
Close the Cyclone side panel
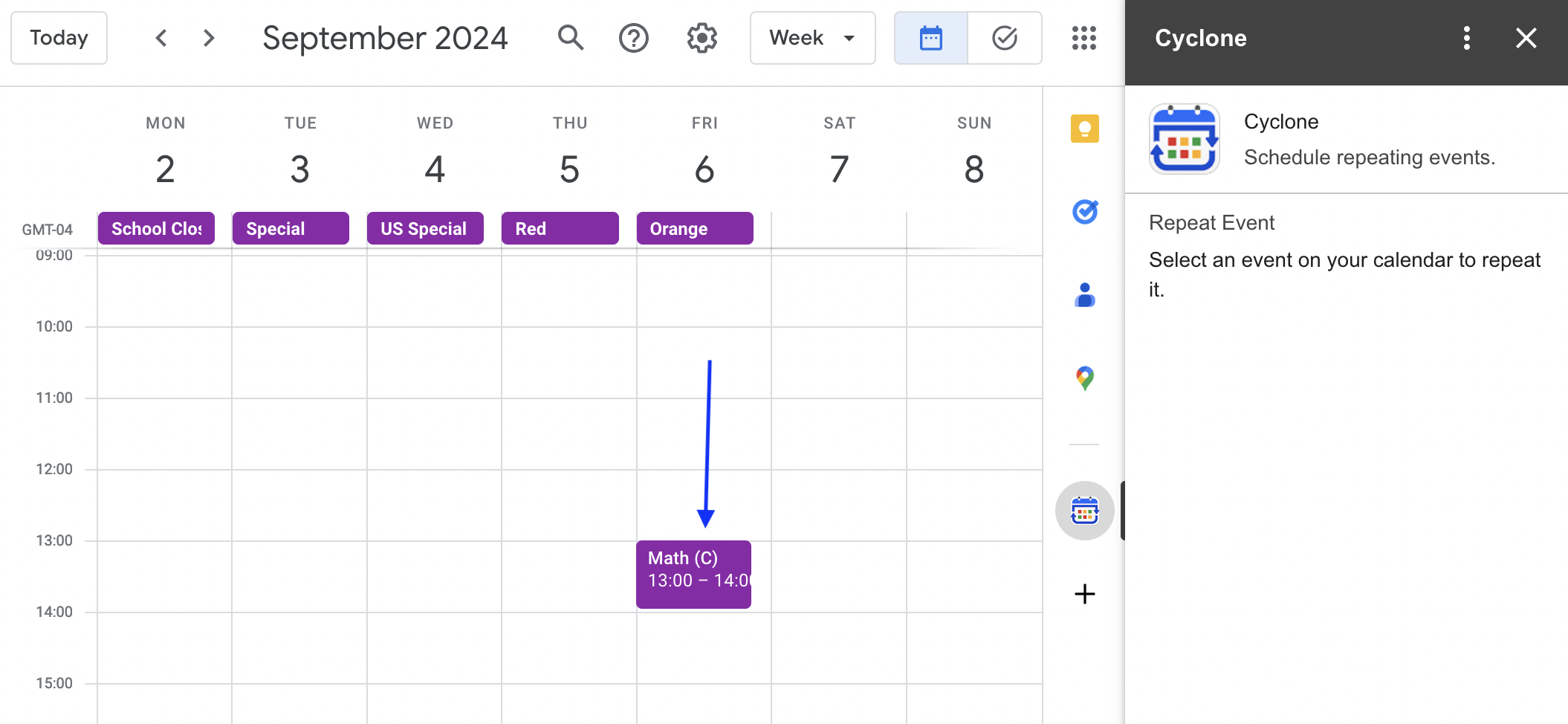point(1526,38)
